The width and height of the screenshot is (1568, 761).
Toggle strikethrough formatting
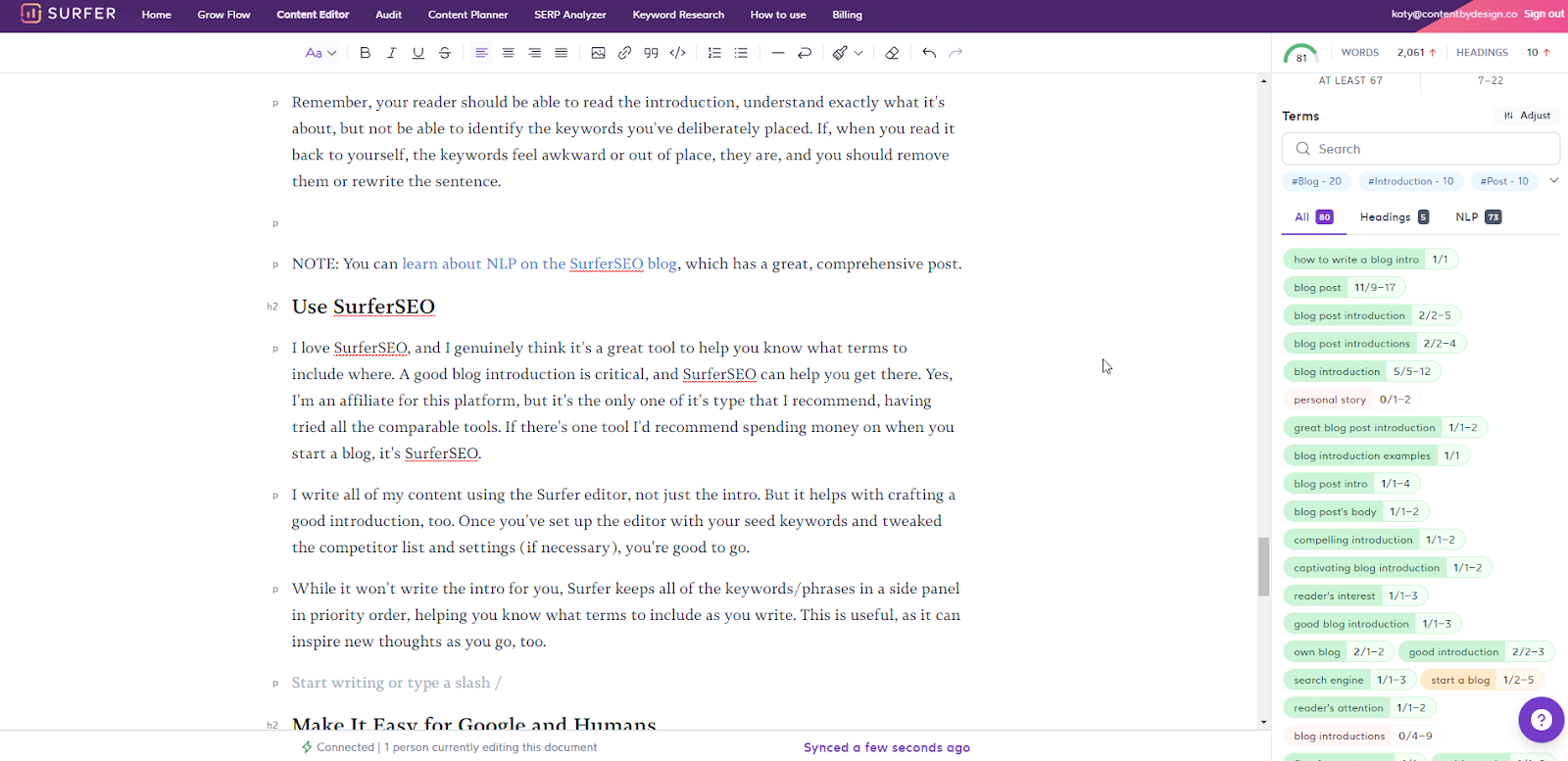[x=444, y=53]
